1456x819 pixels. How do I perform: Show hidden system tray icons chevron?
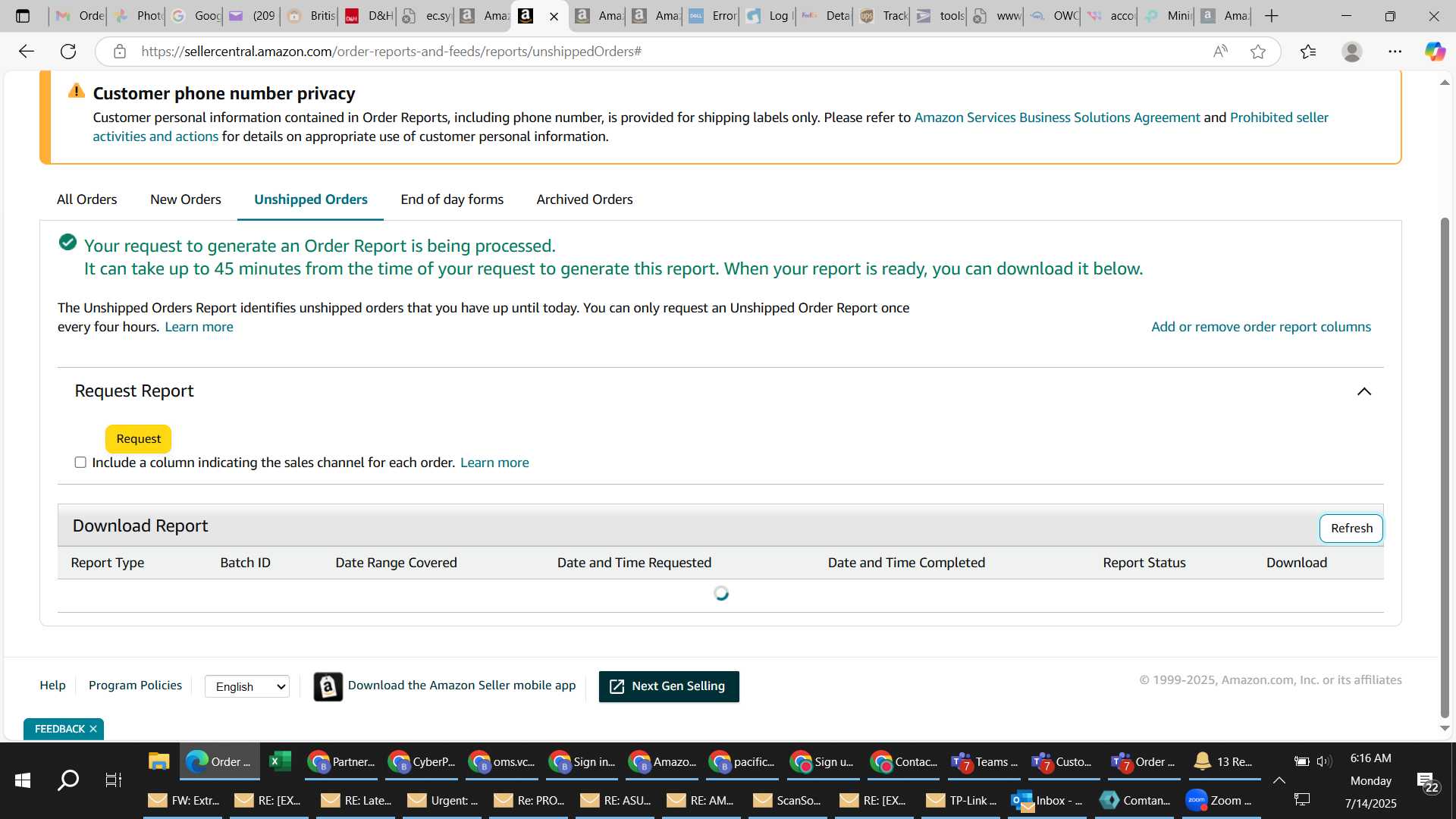[1279, 780]
